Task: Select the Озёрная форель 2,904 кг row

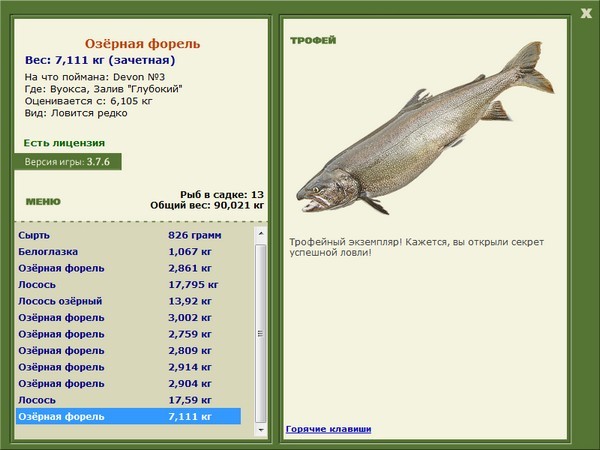Action: (128, 383)
